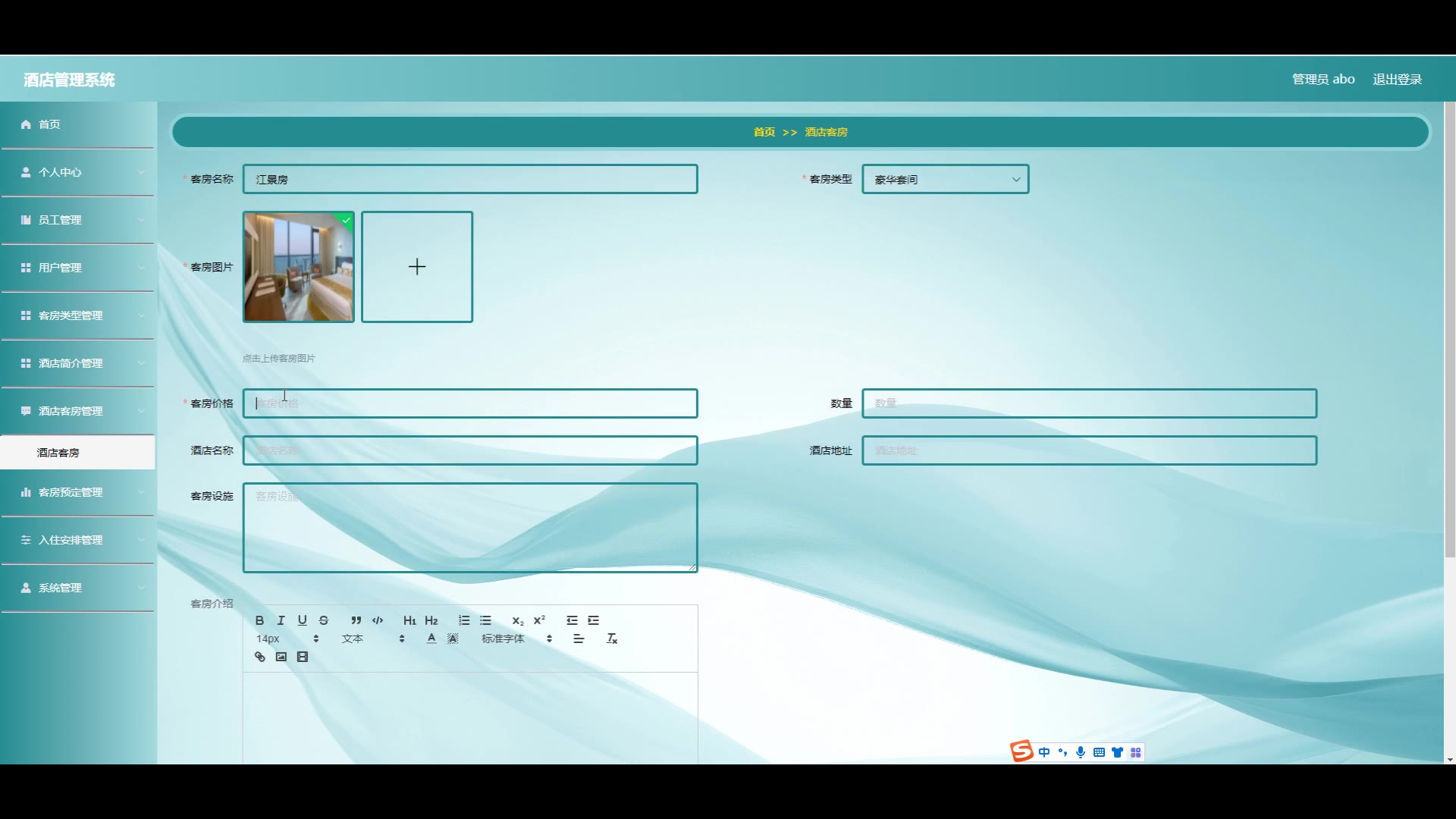Click the 退出登录 logout link
Viewport: 1456px width, 819px height.
[1397, 80]
